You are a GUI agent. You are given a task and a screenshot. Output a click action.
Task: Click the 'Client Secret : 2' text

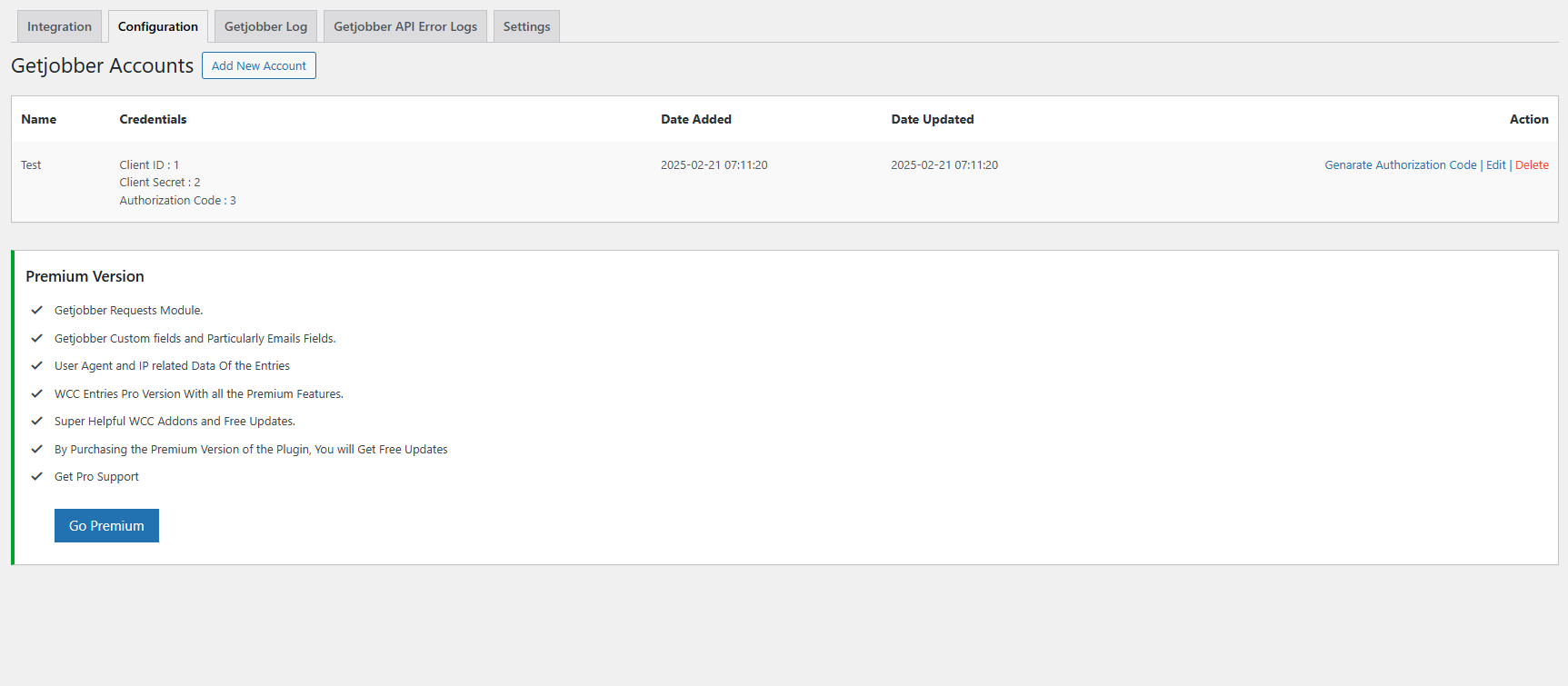(160, 183)
